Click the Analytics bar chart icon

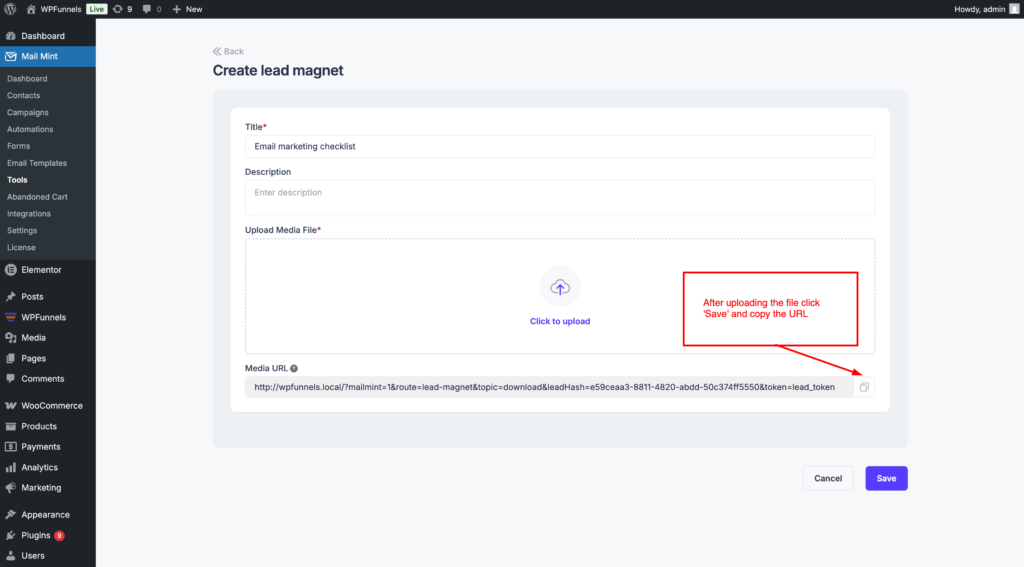[10, 468]
